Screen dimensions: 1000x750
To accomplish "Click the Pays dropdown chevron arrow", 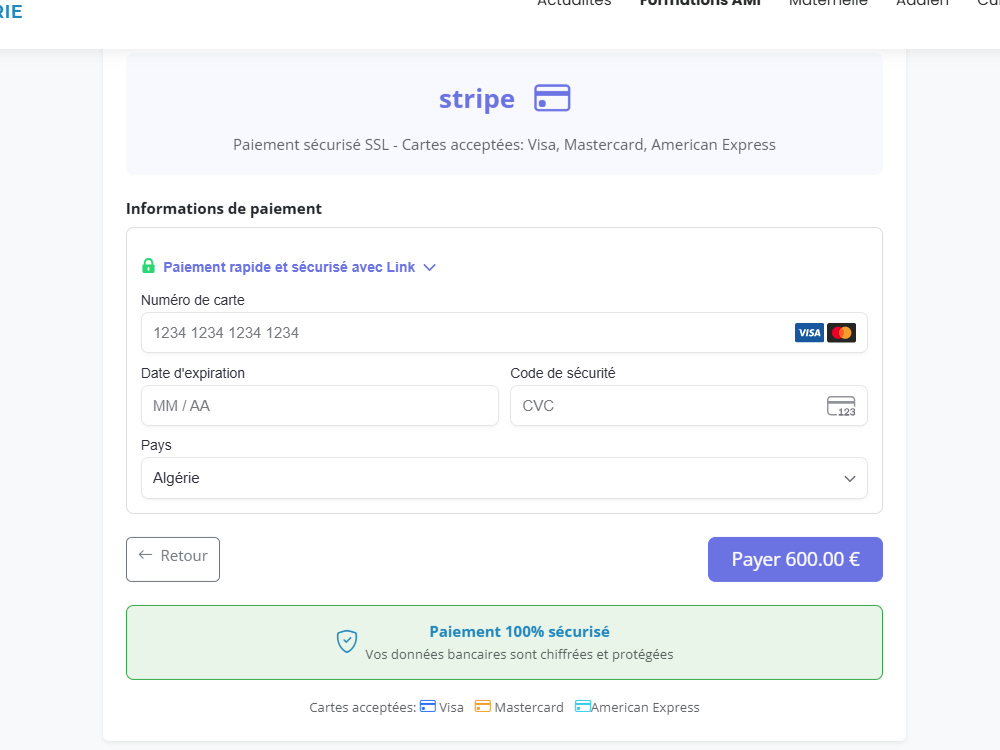I will point(849,478).
